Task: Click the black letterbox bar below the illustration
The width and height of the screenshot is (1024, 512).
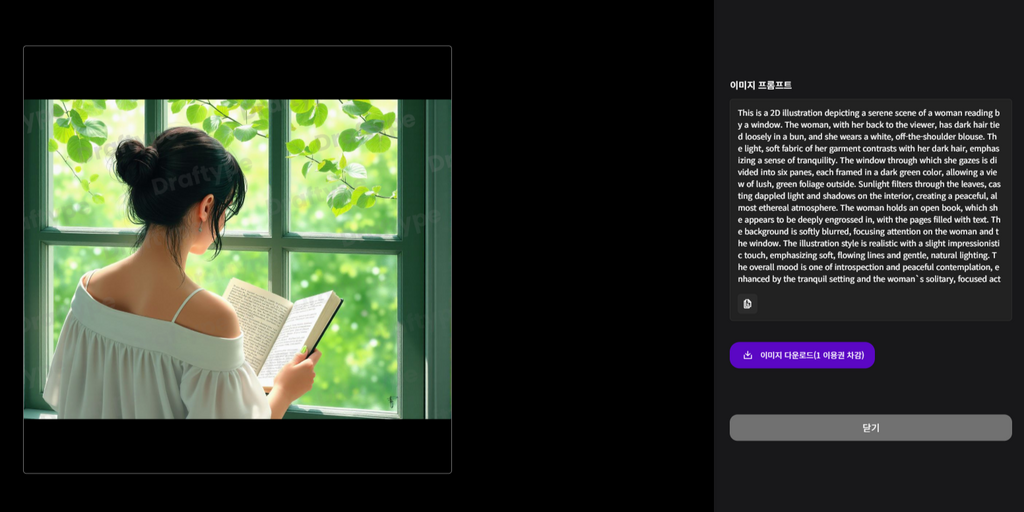Action: 238,445
